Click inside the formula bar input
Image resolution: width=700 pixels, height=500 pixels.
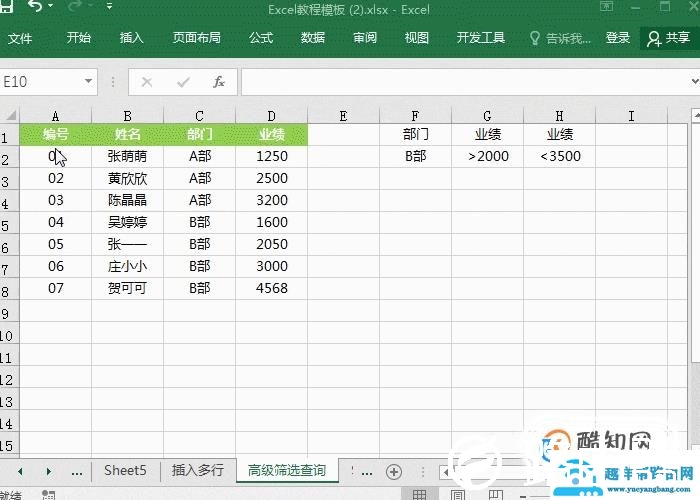464,82
